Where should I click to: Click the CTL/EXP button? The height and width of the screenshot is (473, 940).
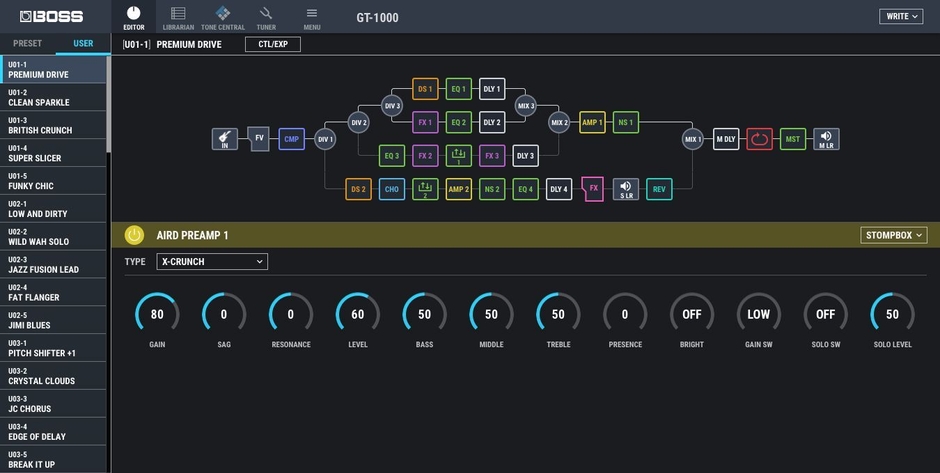tap(272, 44)
